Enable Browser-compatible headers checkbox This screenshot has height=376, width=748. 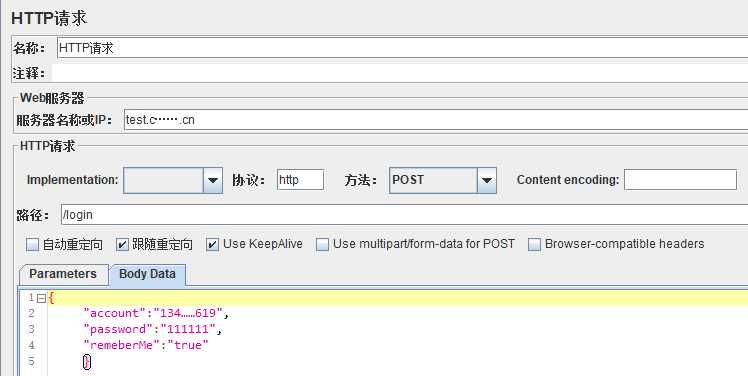coord(534,245)
